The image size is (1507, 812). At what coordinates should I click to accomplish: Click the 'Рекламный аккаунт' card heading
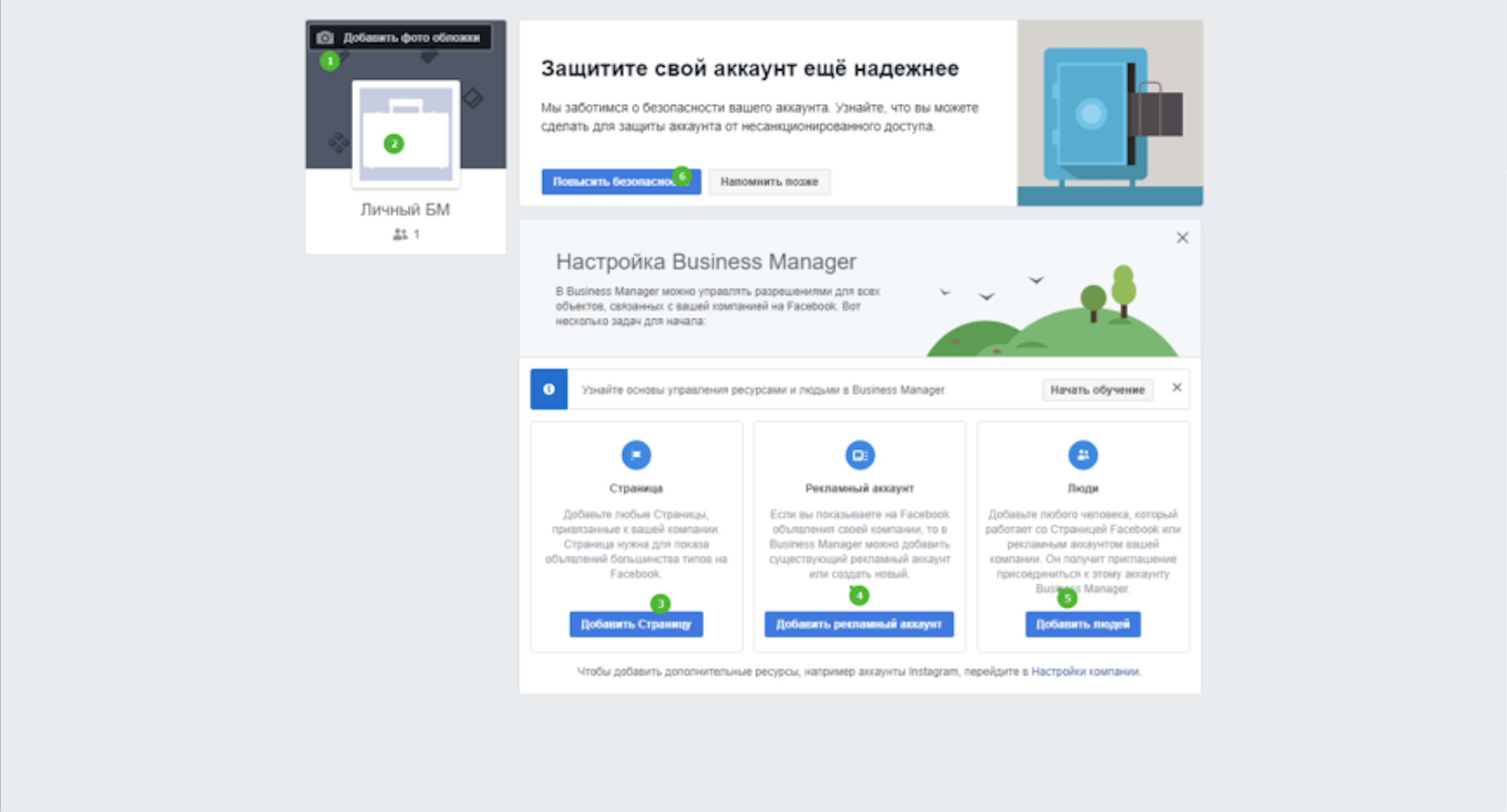[x=859, y=488]
